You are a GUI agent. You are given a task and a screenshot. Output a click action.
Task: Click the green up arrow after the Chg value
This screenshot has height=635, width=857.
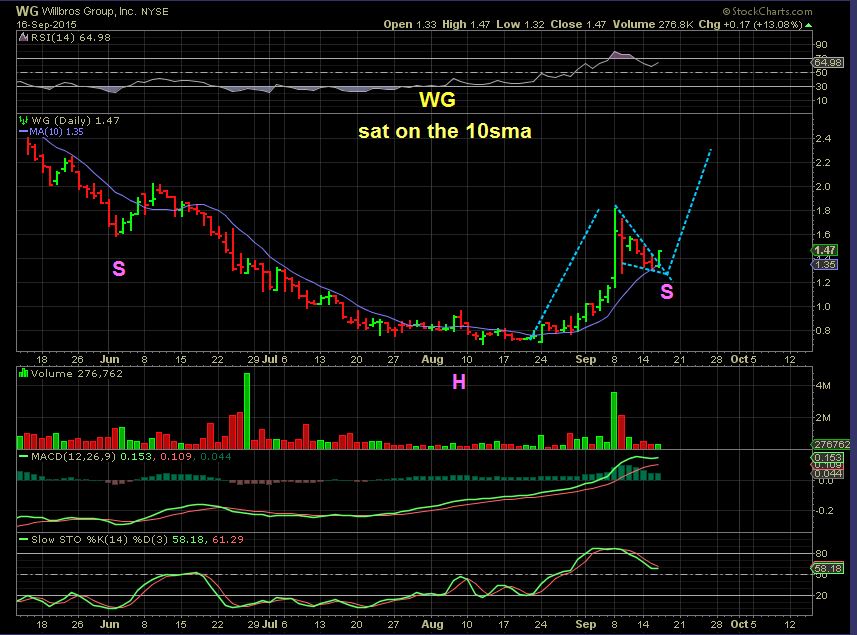click(808, 25)
